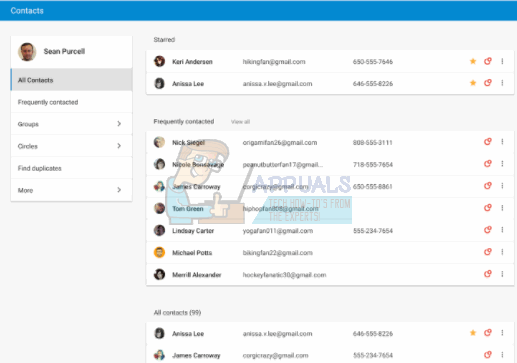This screenshot has width=517, height=363.
Task: Click Google+ icon in Tom Green row
Action: [x=488, y=208]
